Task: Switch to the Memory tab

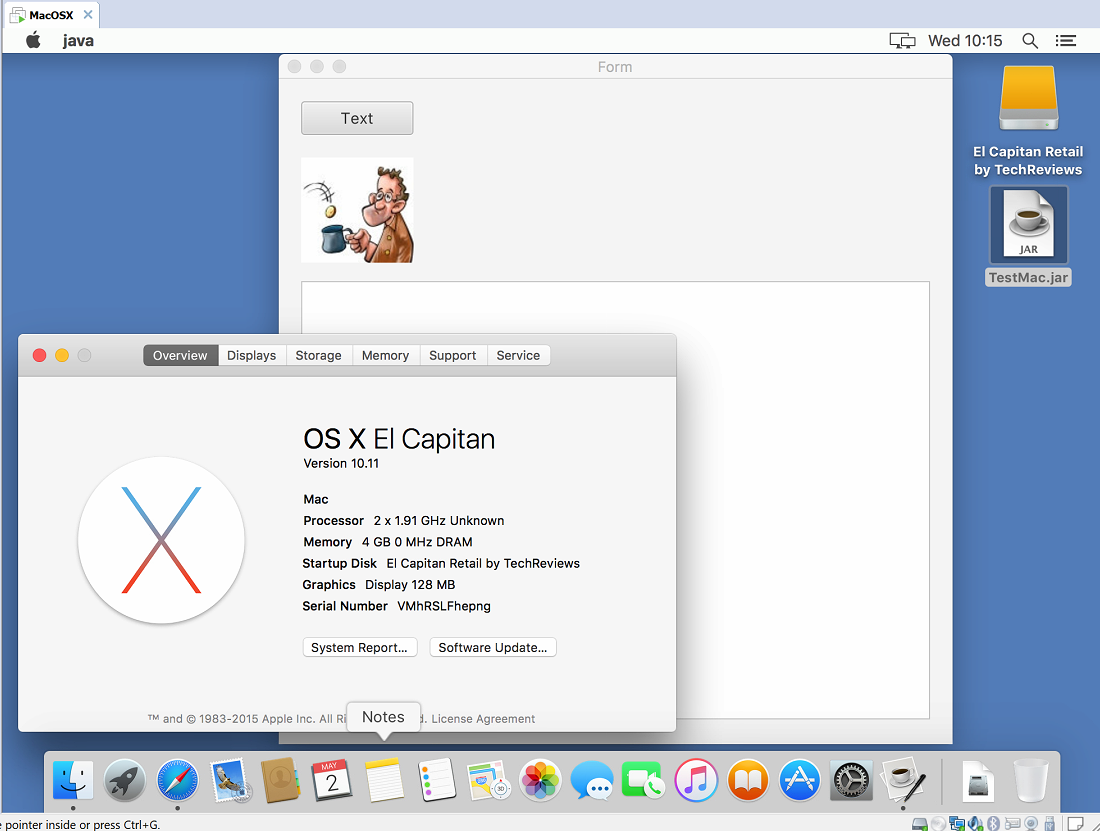Action: point(385,356)
